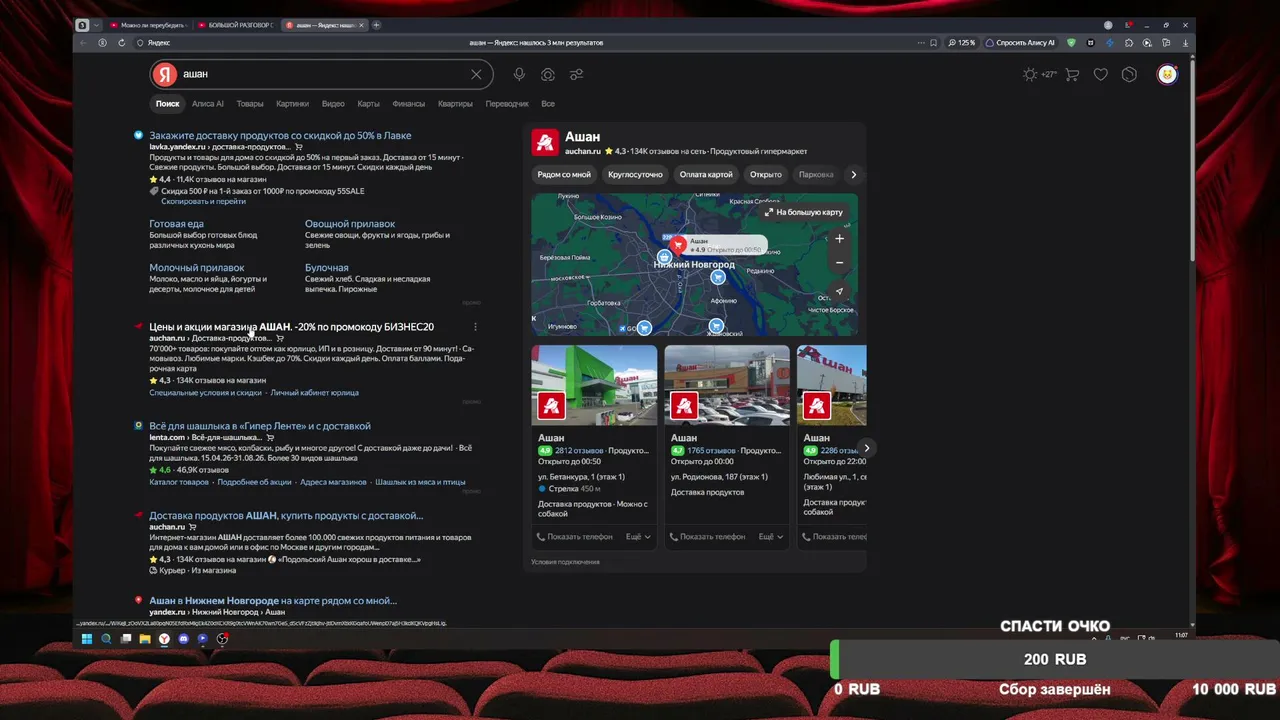Image resolution: width=1280 pixels, height=720 pixels.
Task: Open Доставка продуктов АШАН result
Action: 286,516
